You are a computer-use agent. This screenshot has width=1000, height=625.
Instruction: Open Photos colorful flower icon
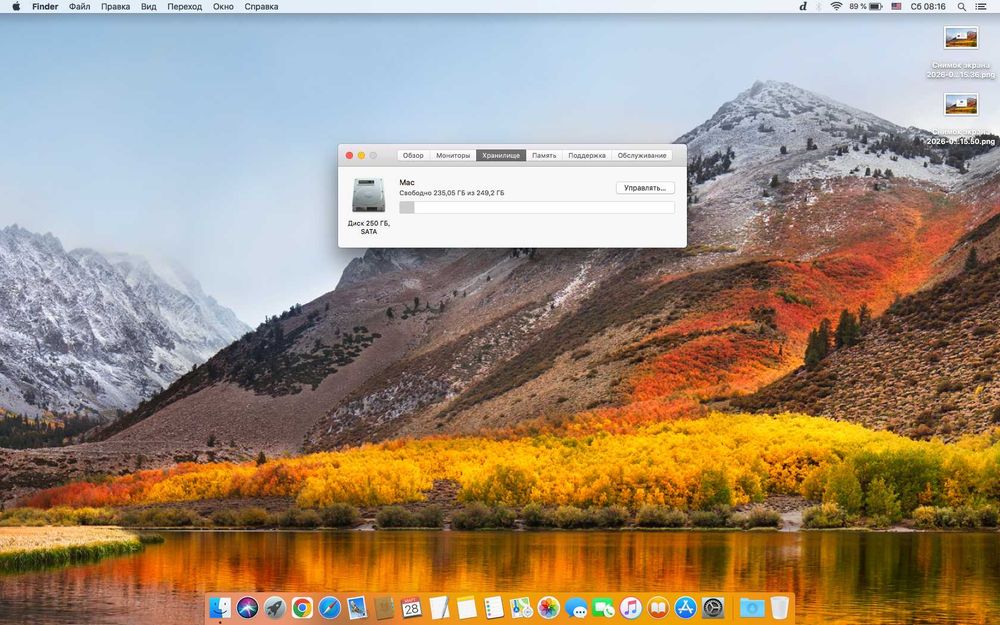[548, 608]
